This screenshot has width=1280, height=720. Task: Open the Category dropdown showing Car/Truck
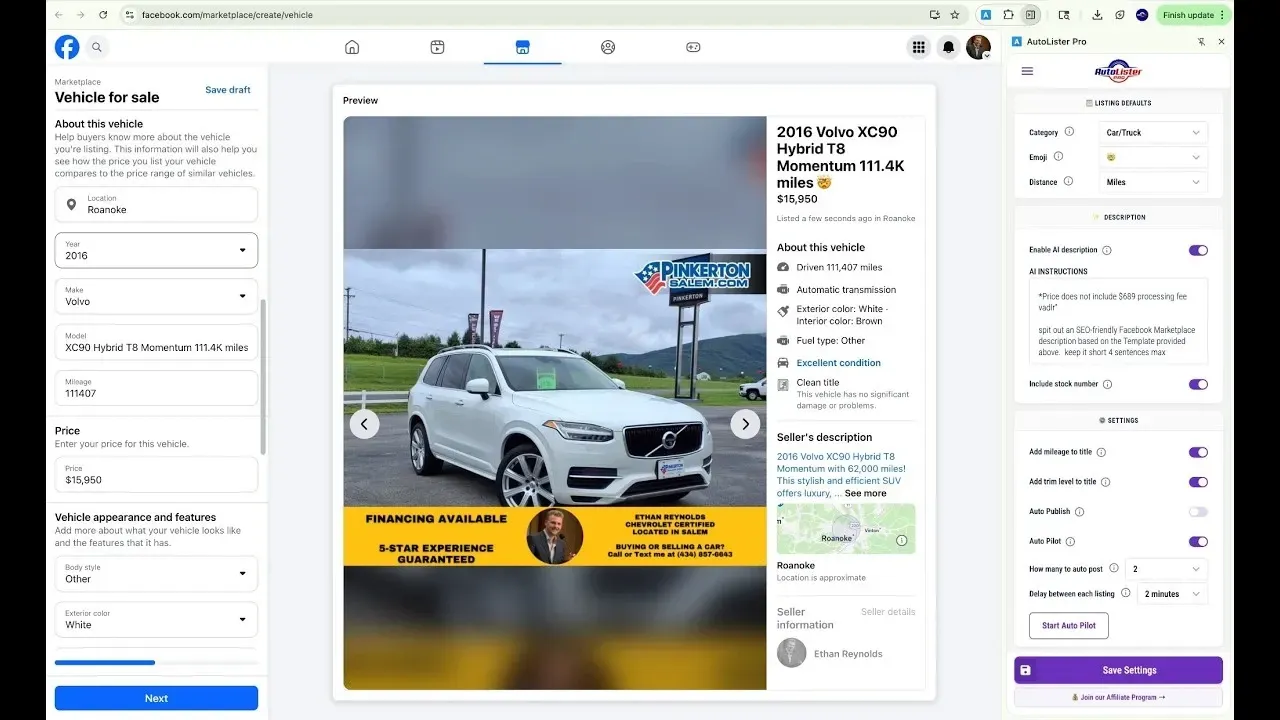(x=1153, y=131)
